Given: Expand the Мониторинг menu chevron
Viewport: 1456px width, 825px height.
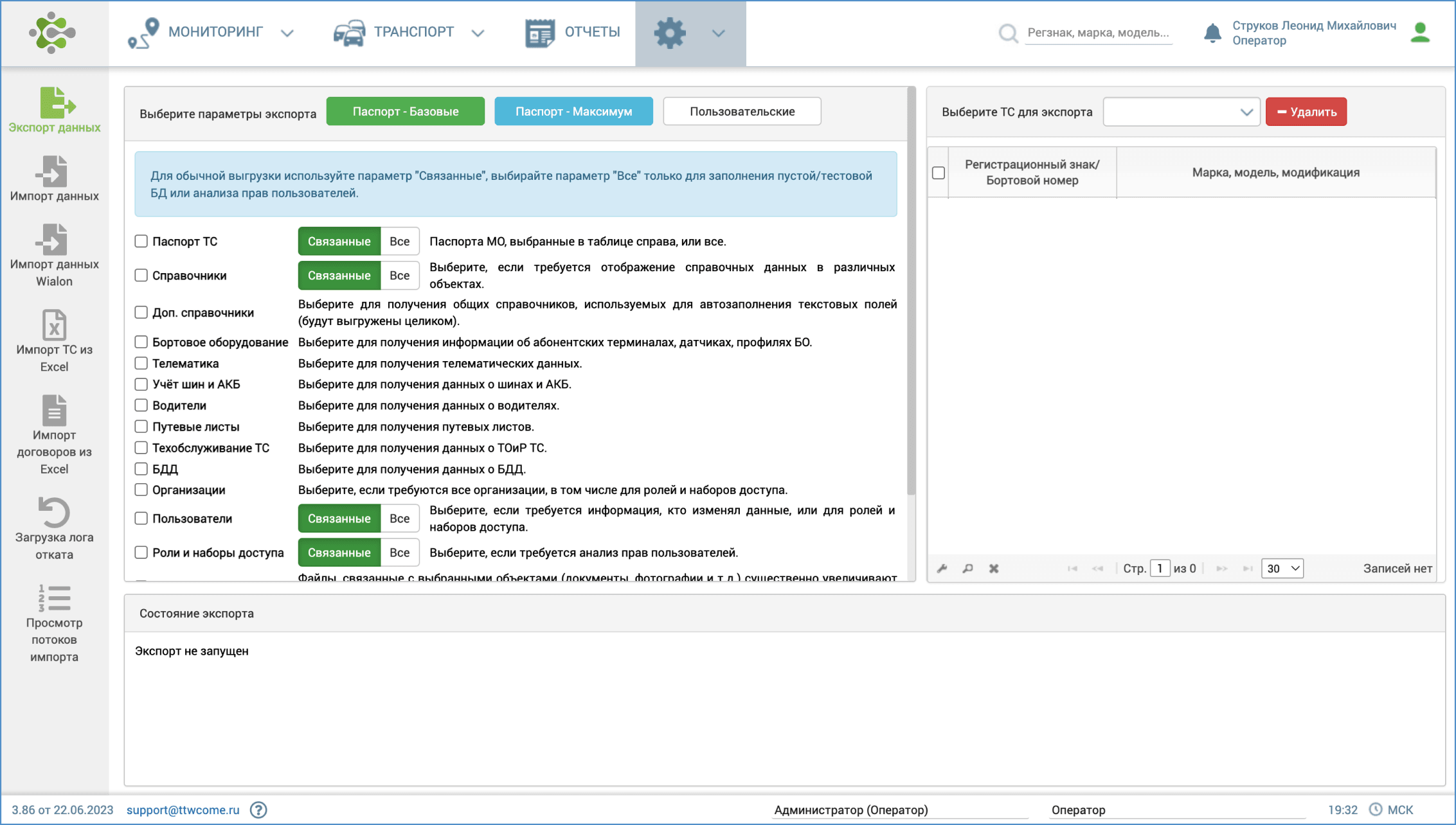Looking at the screenshot, I should (x=287, y=33).
